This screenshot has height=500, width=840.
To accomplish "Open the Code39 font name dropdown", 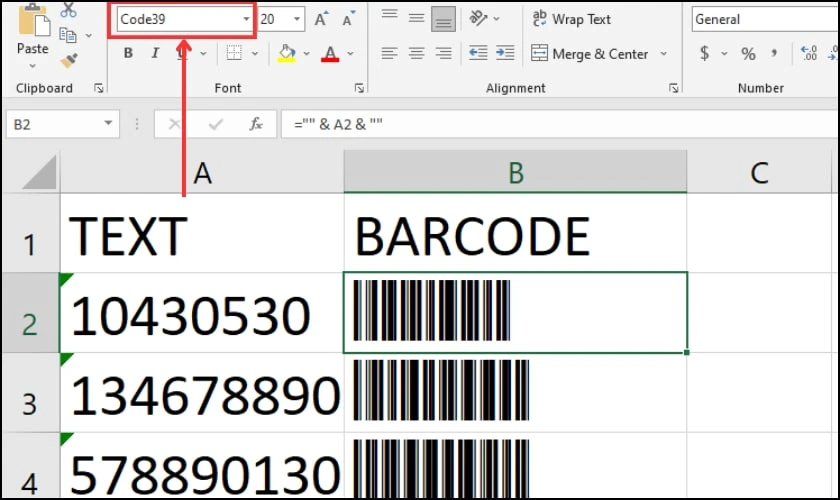I will click(x=246, y=19).
